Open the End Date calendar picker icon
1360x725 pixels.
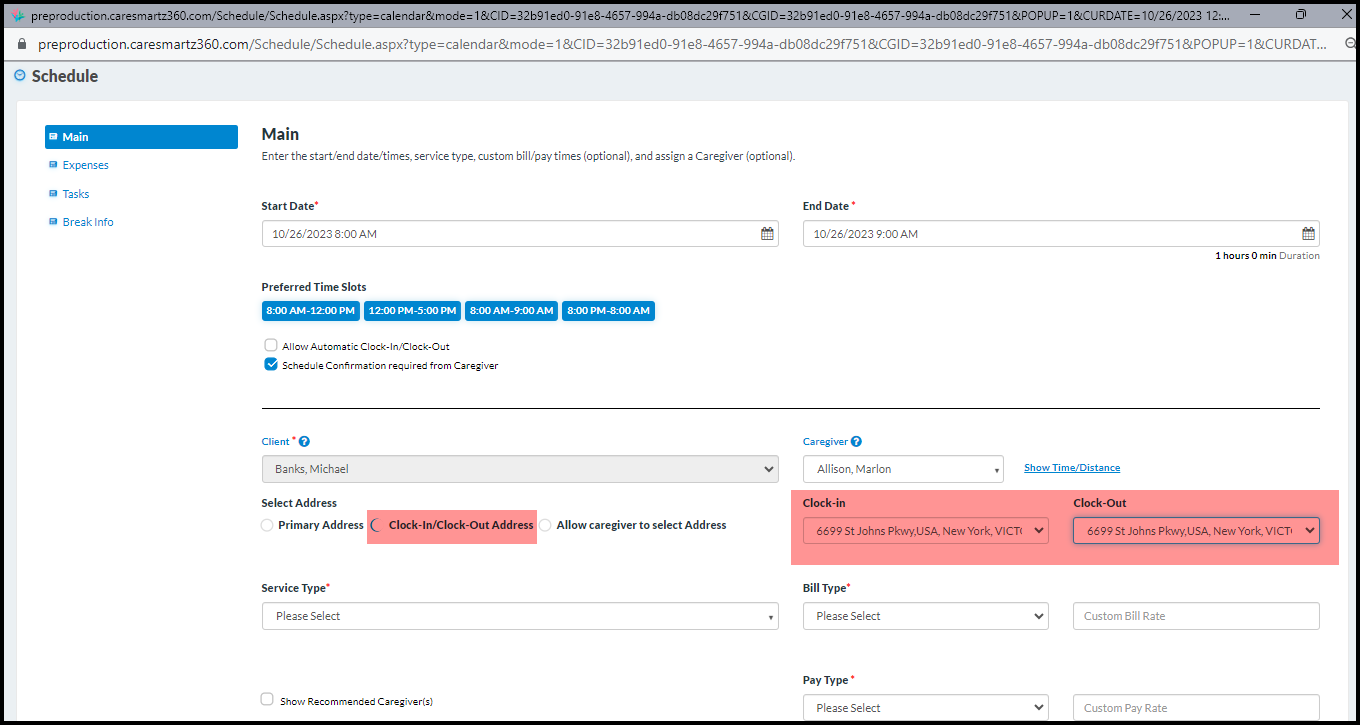click(1308, 234)
